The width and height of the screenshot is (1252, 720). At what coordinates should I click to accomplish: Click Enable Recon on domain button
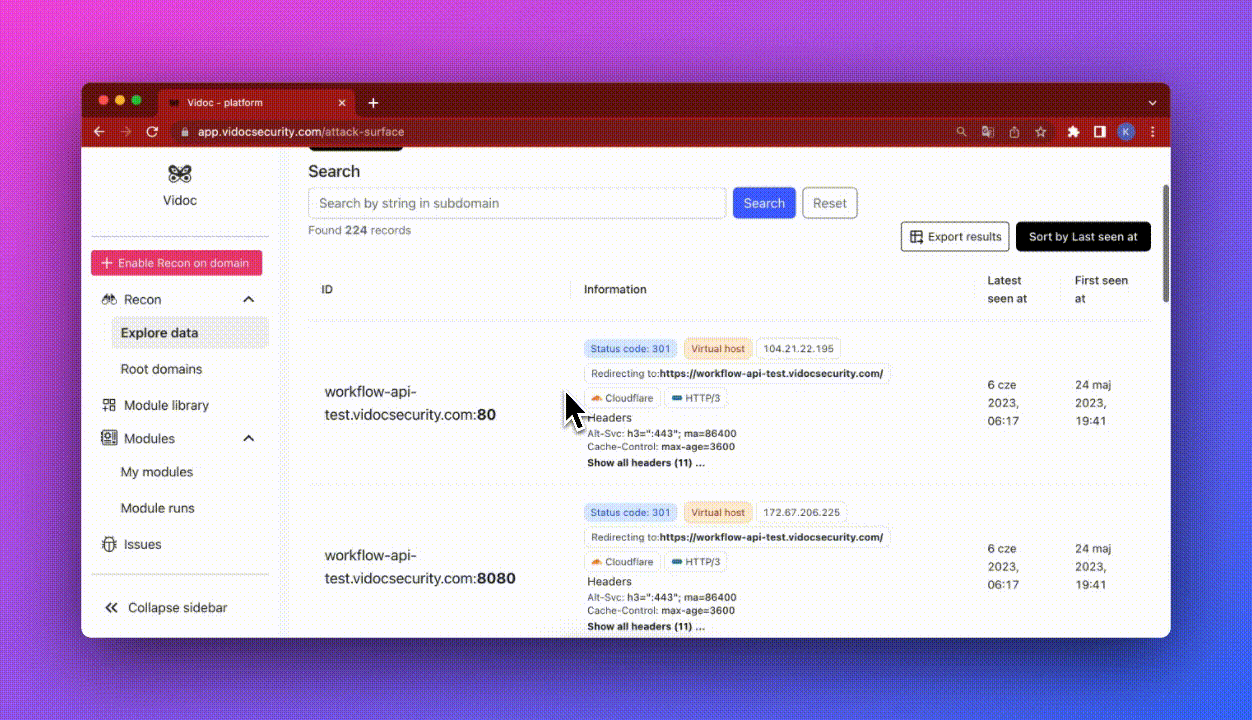click(176, 263)
